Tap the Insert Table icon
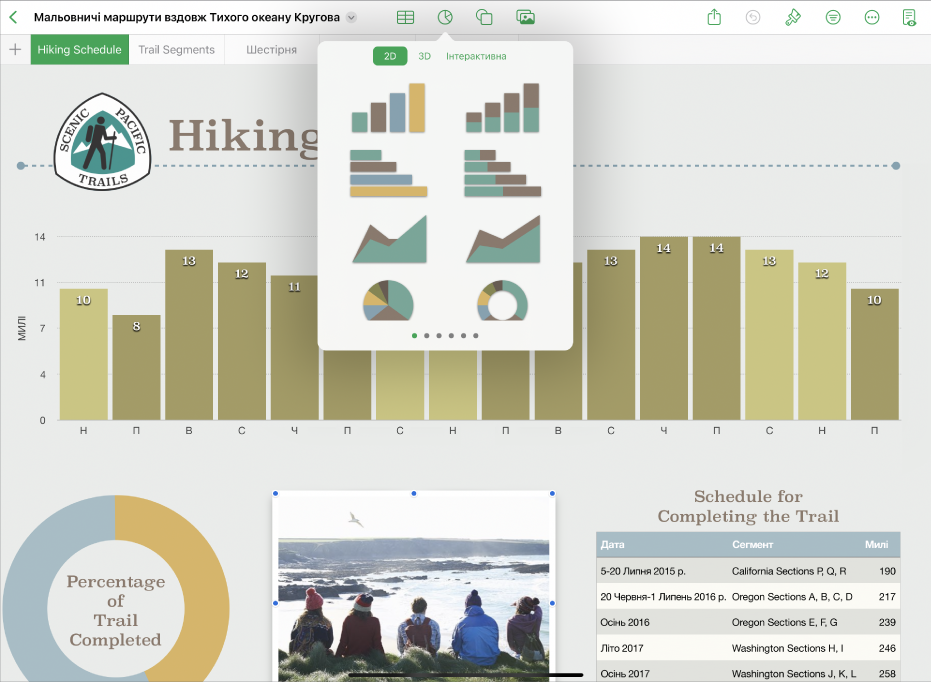This screenshot has height=684, width=931. (x=406, y=18)
